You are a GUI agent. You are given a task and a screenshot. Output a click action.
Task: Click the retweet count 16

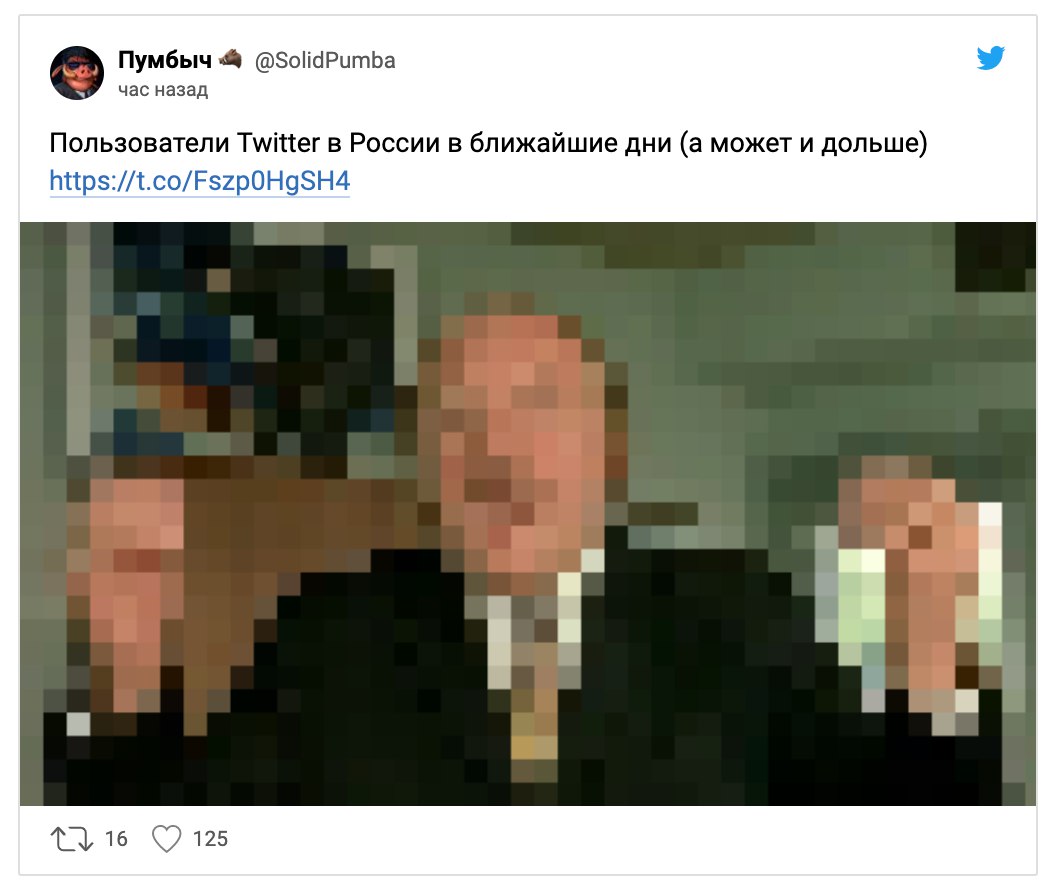click(116, 839)
